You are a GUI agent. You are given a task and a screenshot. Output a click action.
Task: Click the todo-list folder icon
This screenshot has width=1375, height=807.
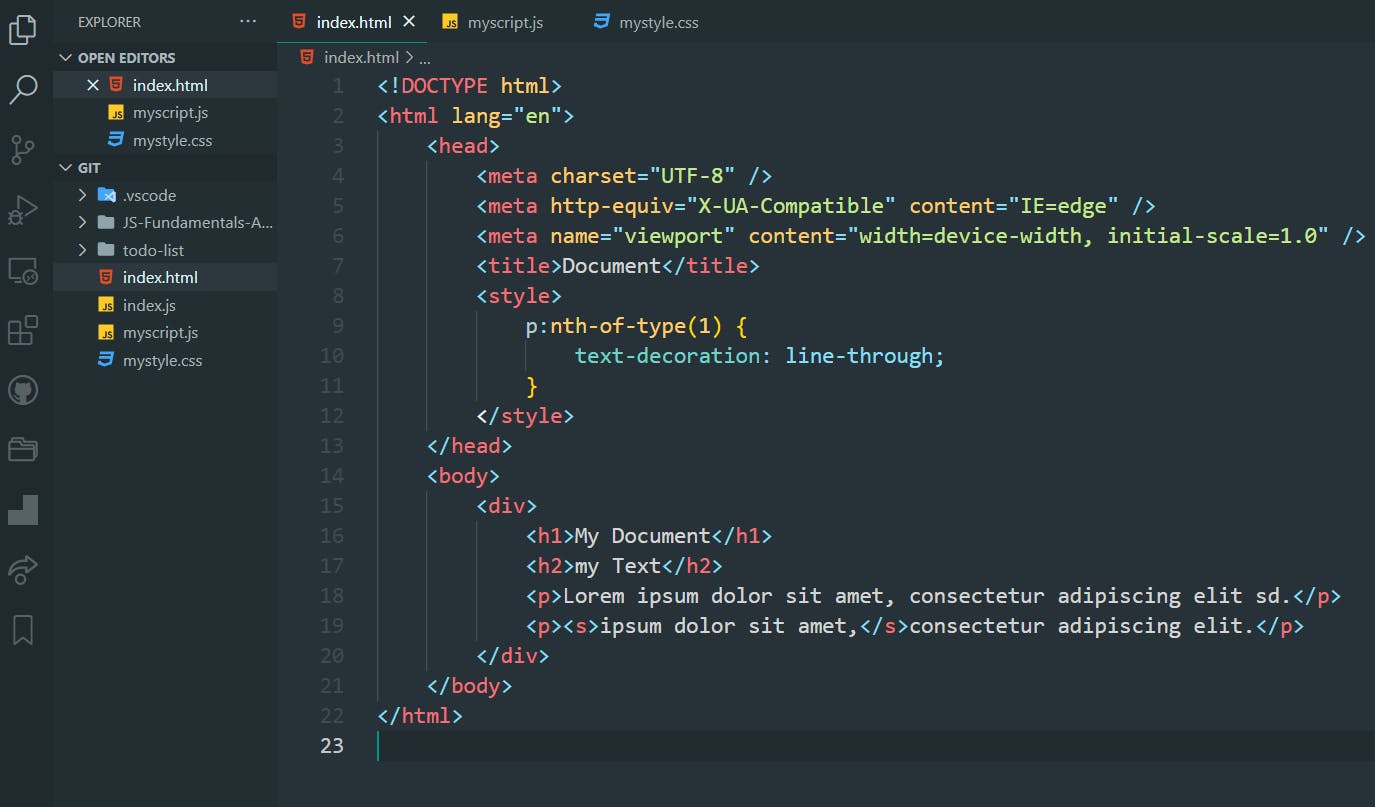coord(106,250)
